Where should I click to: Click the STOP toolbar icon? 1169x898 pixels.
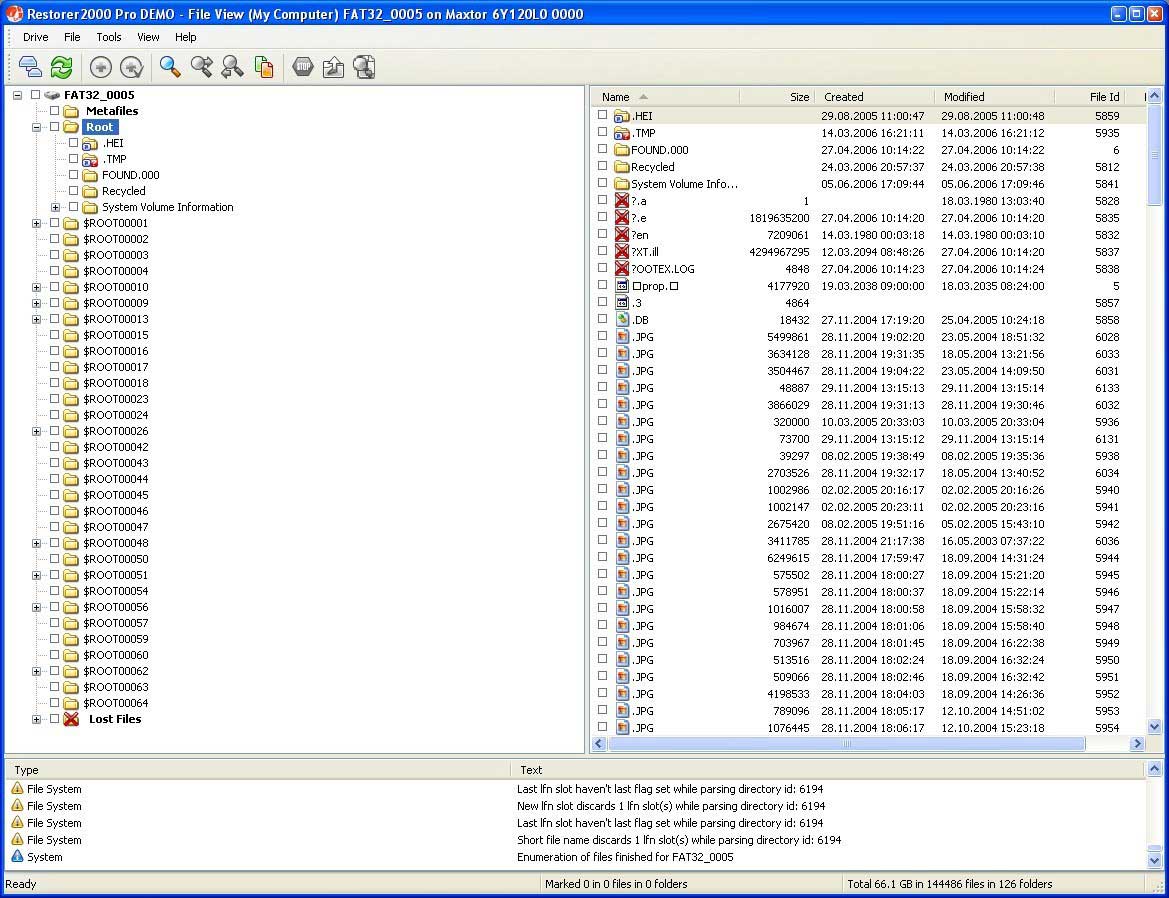tap(303, 67)
